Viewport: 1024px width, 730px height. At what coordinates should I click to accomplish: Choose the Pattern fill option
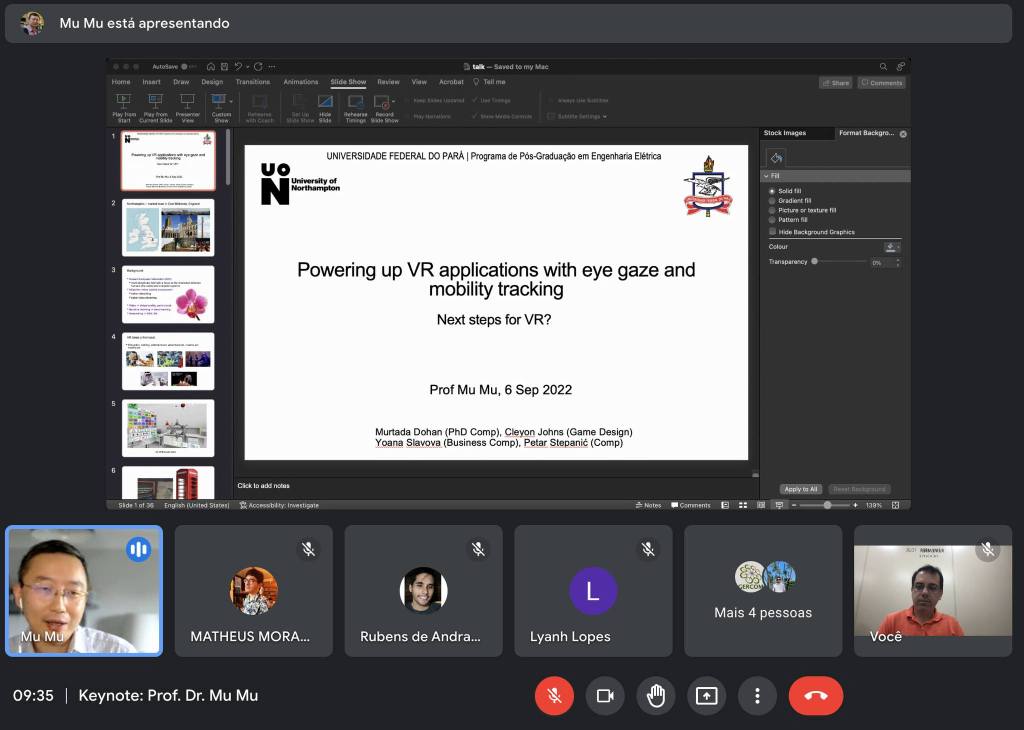click(772, 220)
